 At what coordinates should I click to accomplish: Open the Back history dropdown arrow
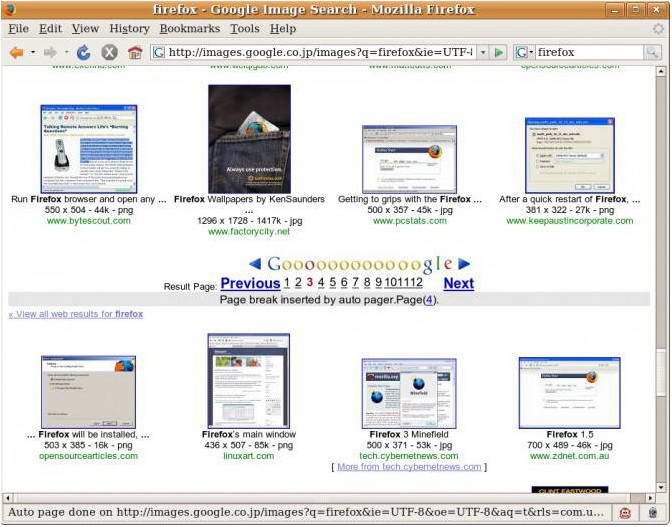[x=33, y=53]
